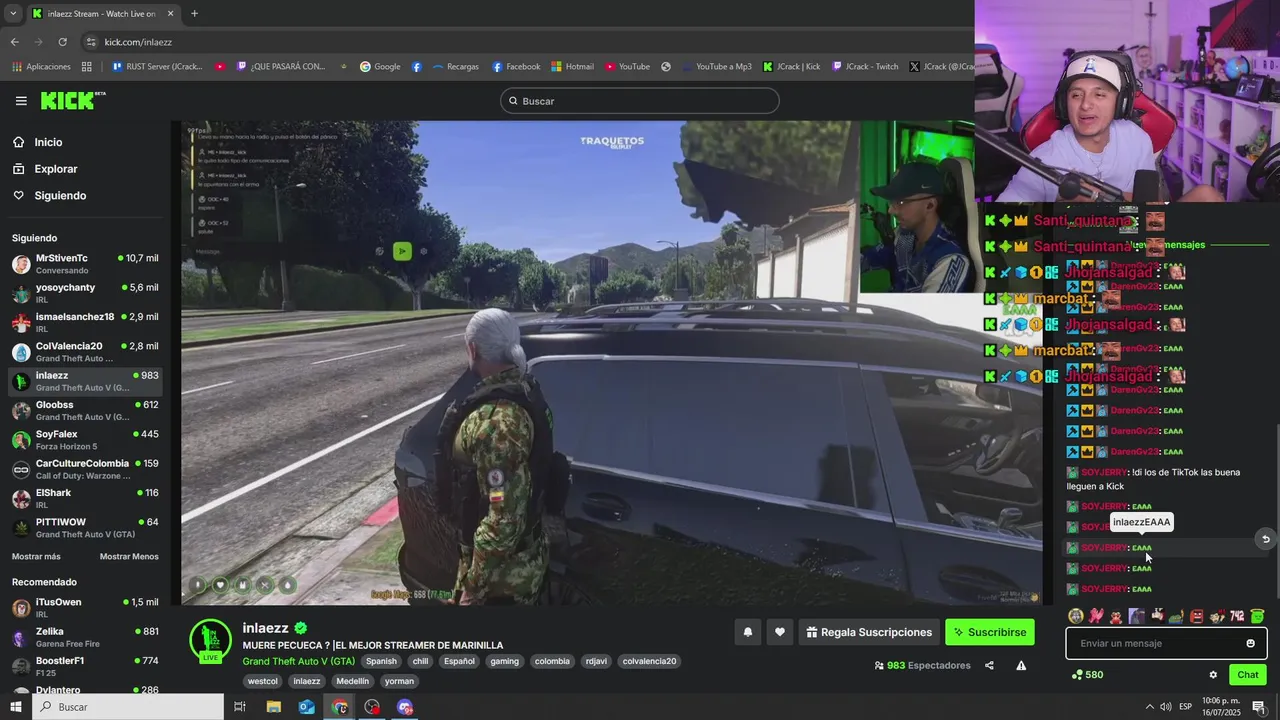Open ColValencia20 channel
Viewport: 1280px width, 720px height.
(x=85, y=352)
